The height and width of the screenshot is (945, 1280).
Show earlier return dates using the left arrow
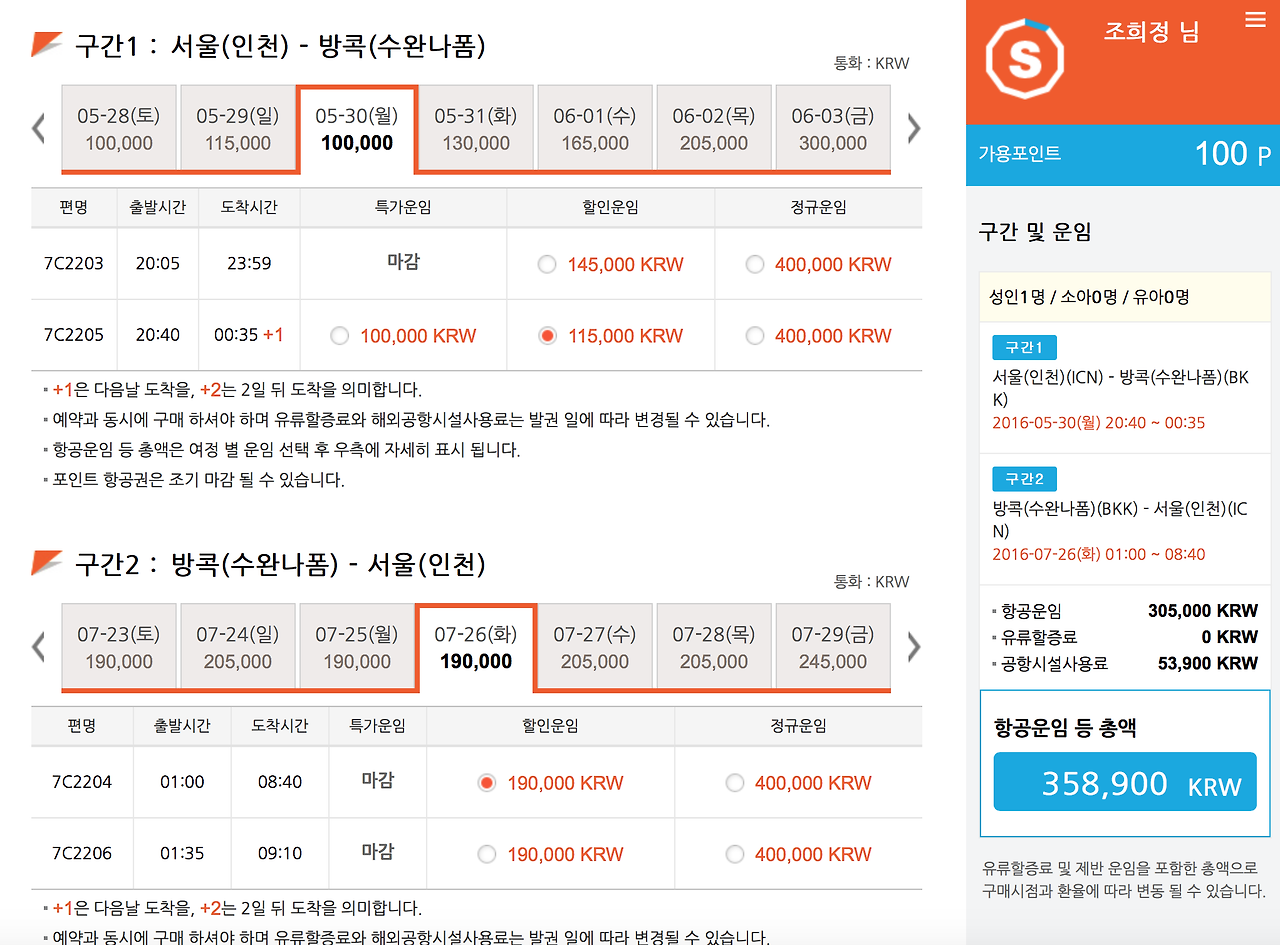pyautogui.click(x=38, y=646)
